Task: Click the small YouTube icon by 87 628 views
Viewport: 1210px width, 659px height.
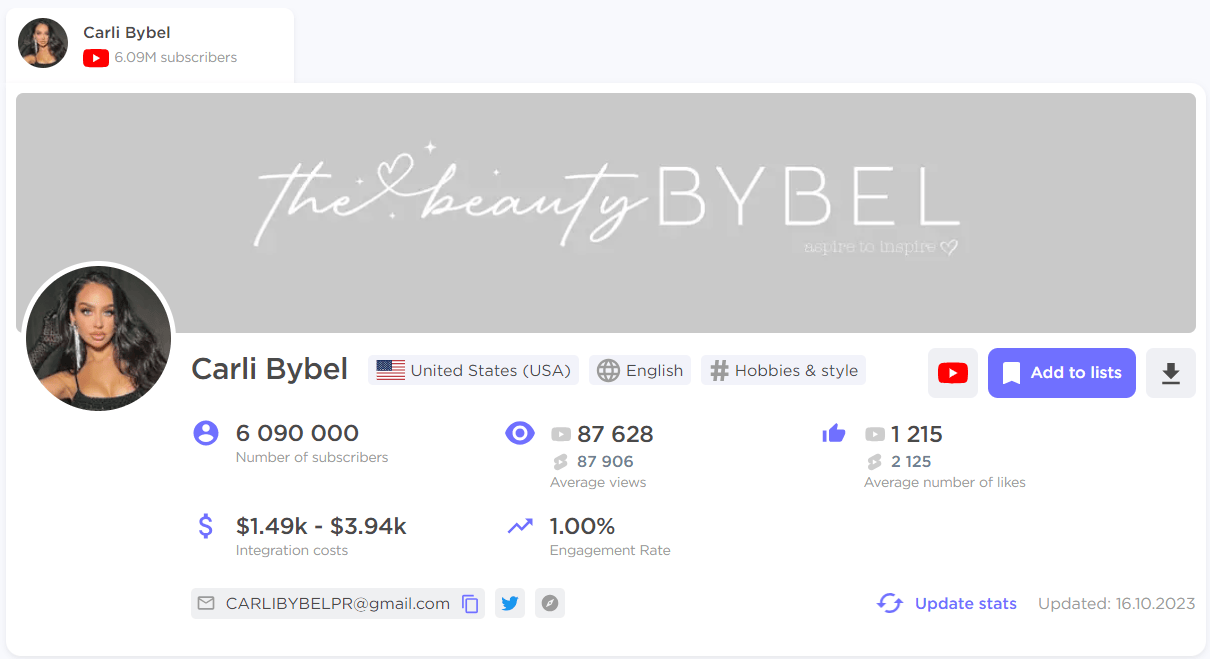Action: coord(560,434)
